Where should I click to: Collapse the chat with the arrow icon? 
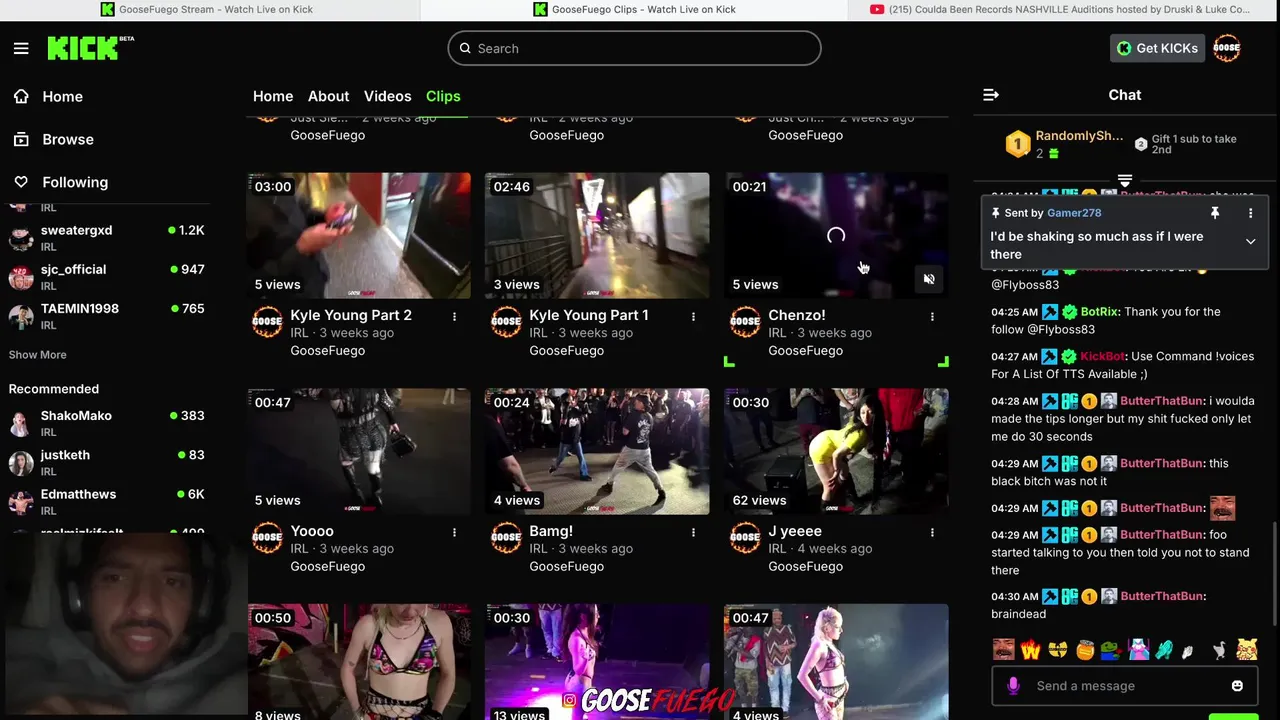point(991,95)
